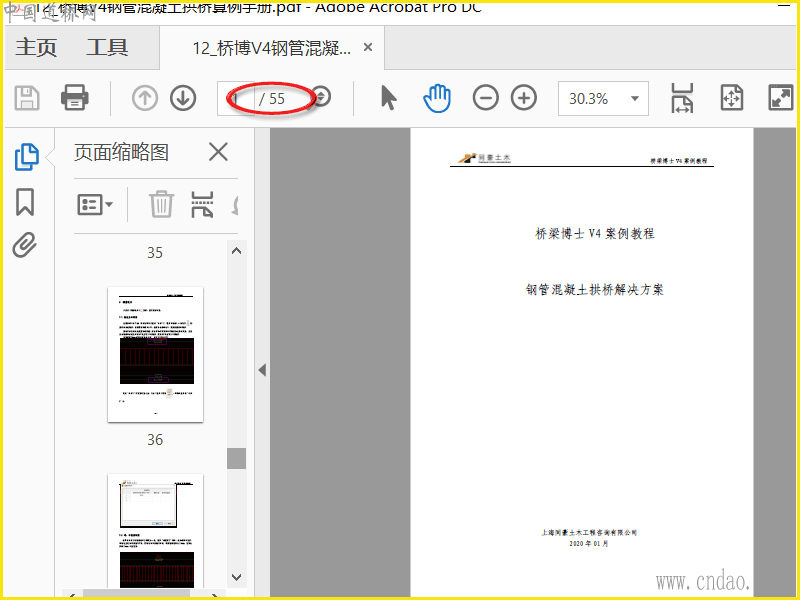Screen dimensions: 800x600
Task: Toggle the page thumbnails sidebar icon
Action: [27, 157]
